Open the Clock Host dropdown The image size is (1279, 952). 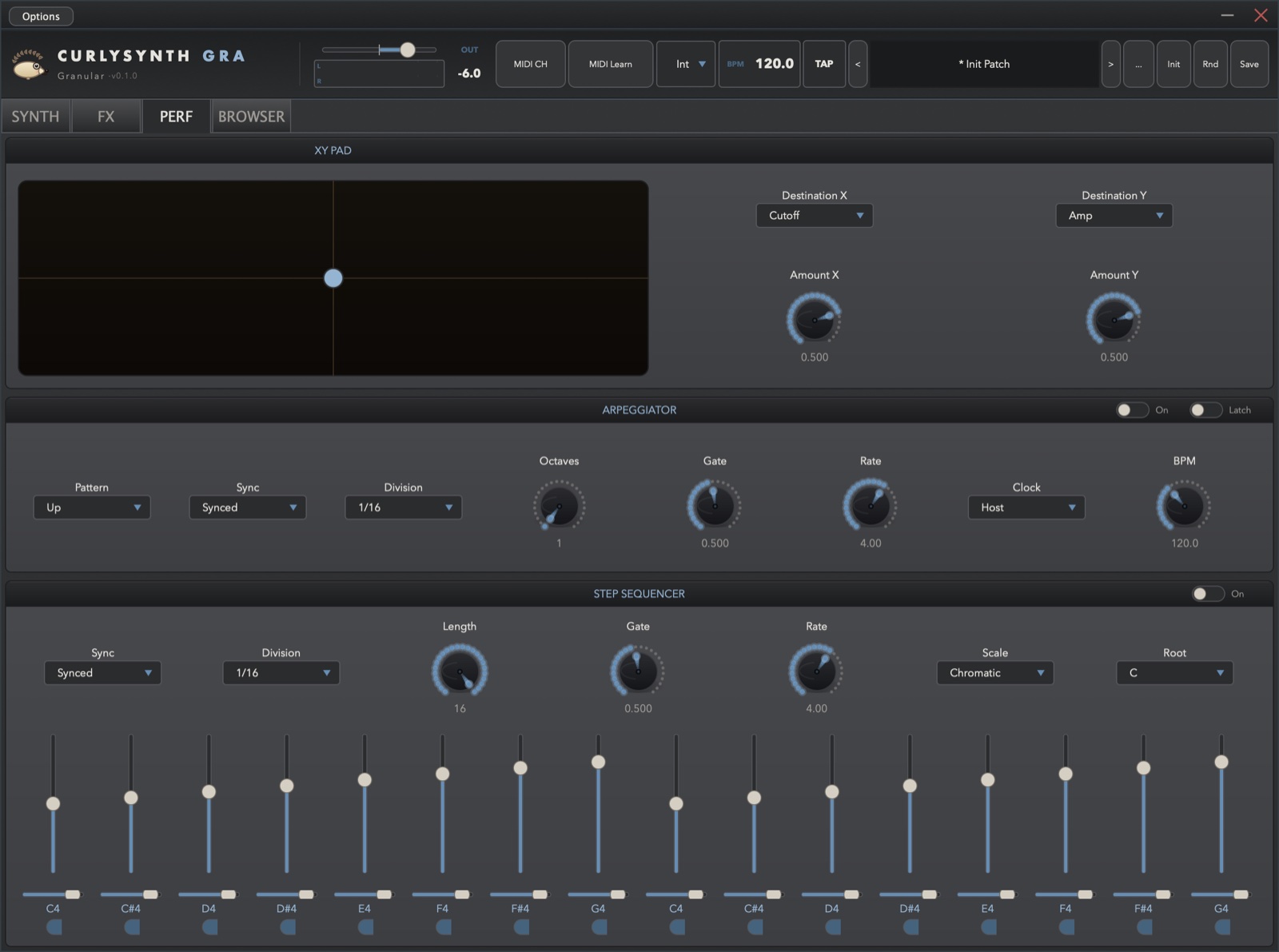pyautogui.click(x=1026, y=508)
